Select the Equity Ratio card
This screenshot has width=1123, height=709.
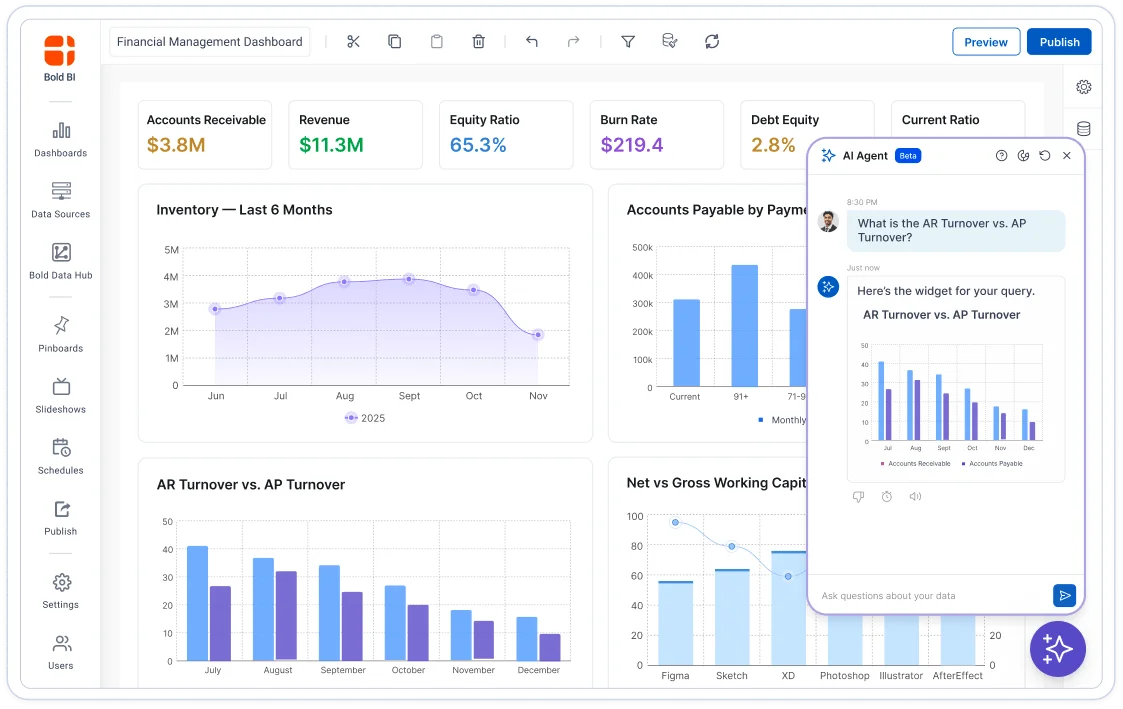pyautogui.click(x=506, y=135)
